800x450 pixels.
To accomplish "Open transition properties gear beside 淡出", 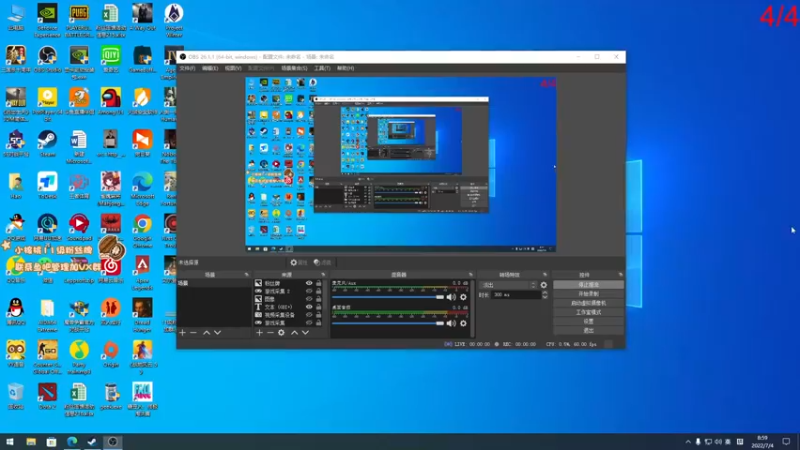I will pos(544,285).
